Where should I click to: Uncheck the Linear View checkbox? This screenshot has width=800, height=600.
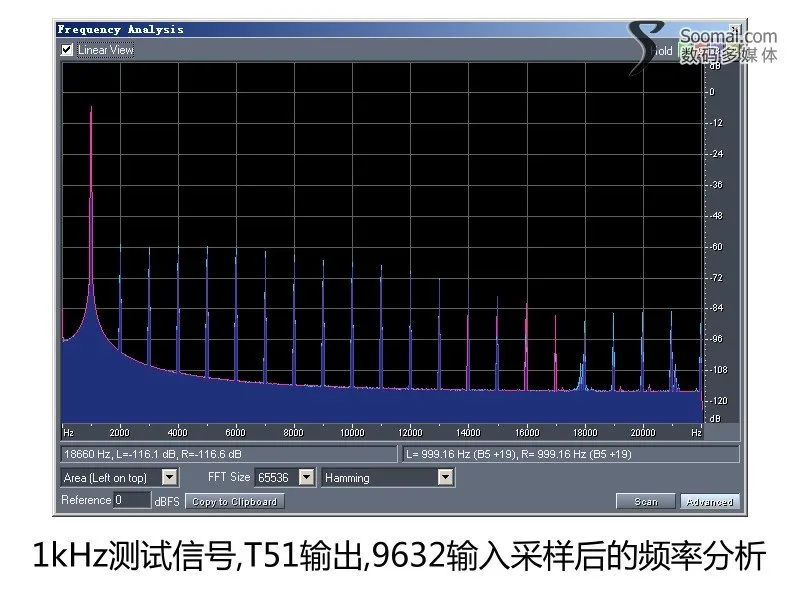[67, 49]
